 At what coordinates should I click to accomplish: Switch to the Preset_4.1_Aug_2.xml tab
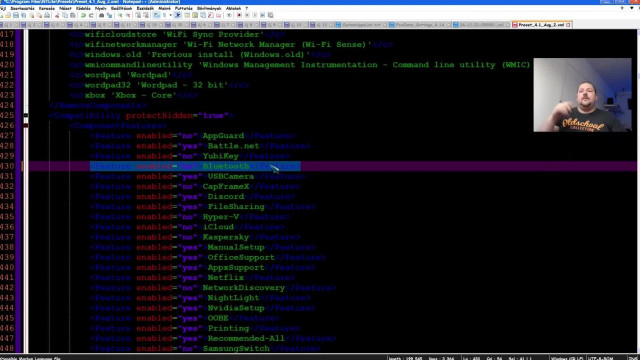point(542,25)
